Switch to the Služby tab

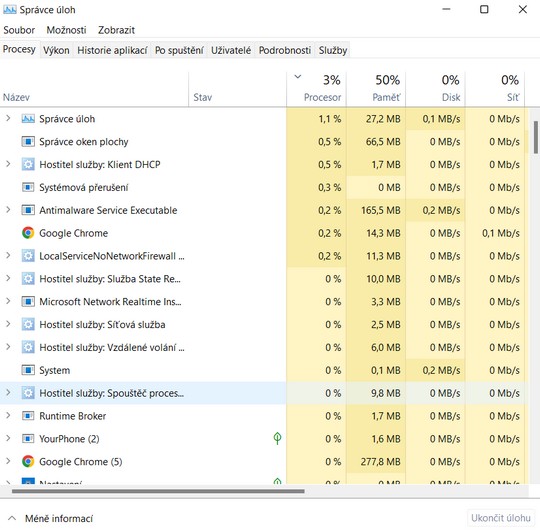click(333, 51)
